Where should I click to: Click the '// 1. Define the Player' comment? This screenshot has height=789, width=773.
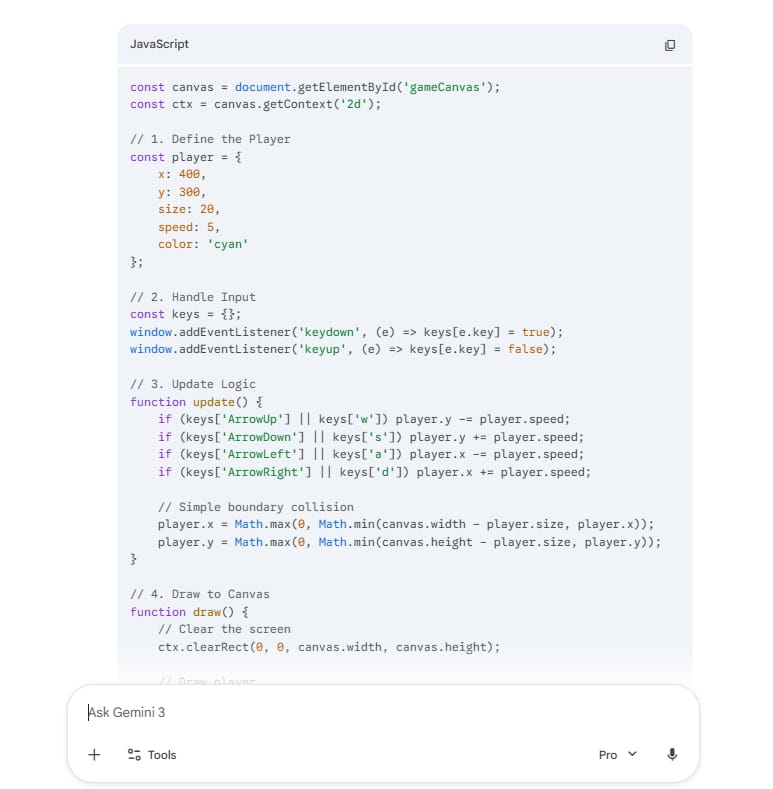(x=210, y=139)
